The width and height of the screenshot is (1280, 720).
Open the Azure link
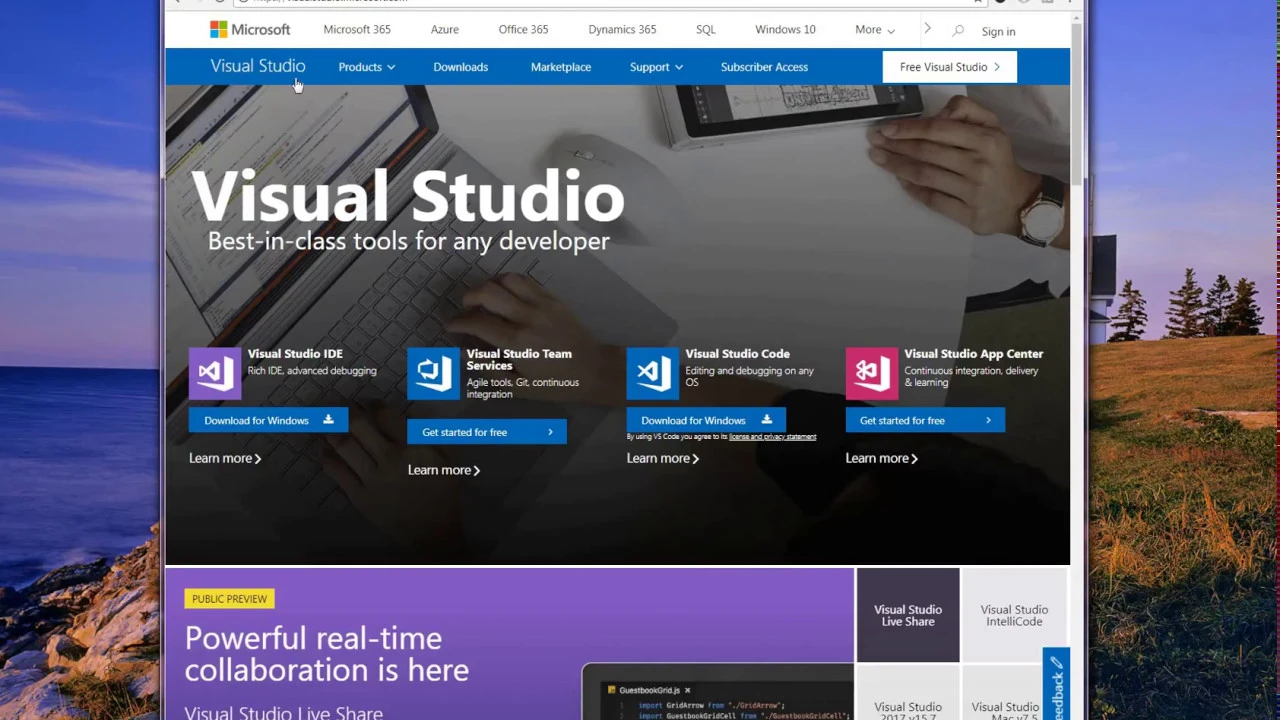click(445, 30)
